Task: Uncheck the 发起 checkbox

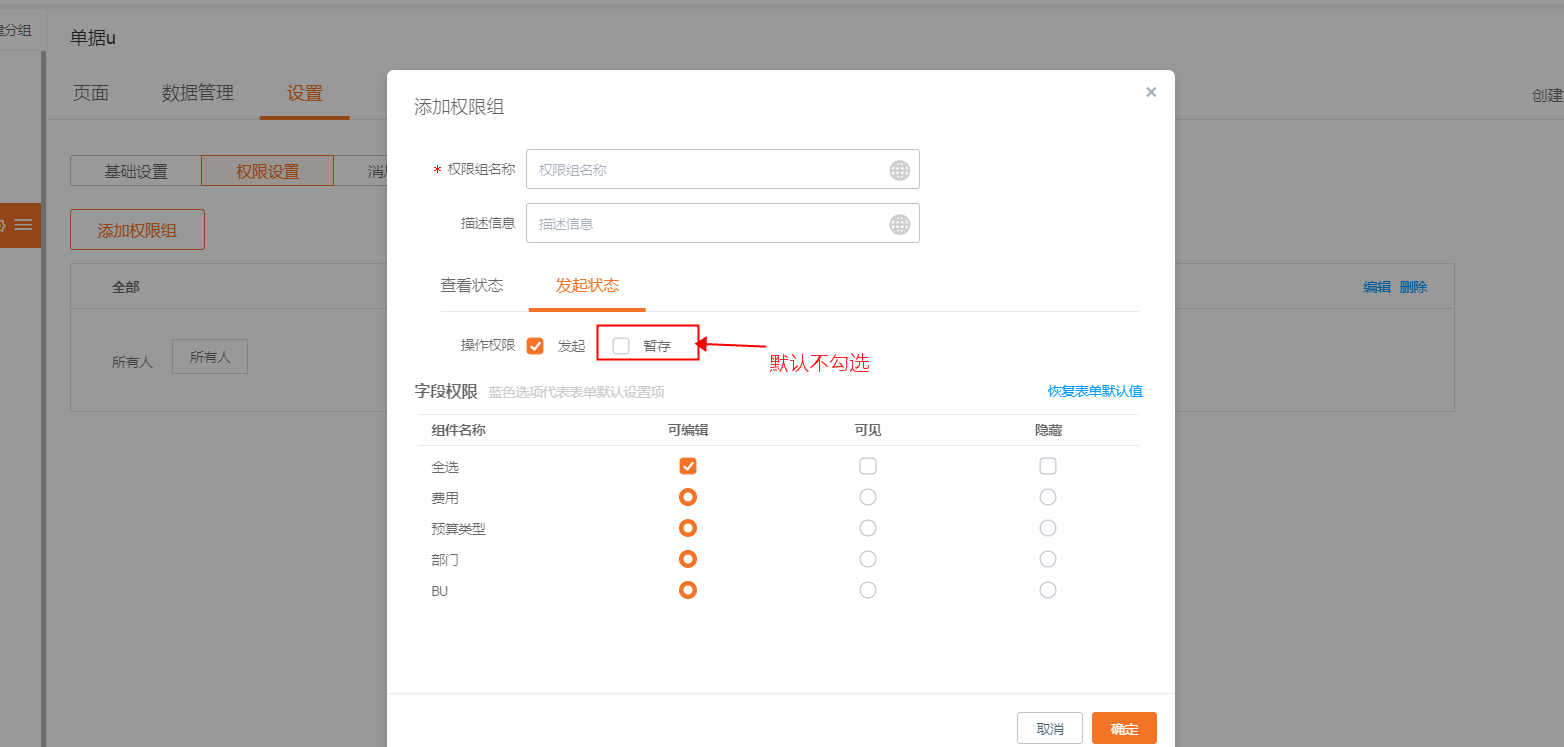Action: 537,344
